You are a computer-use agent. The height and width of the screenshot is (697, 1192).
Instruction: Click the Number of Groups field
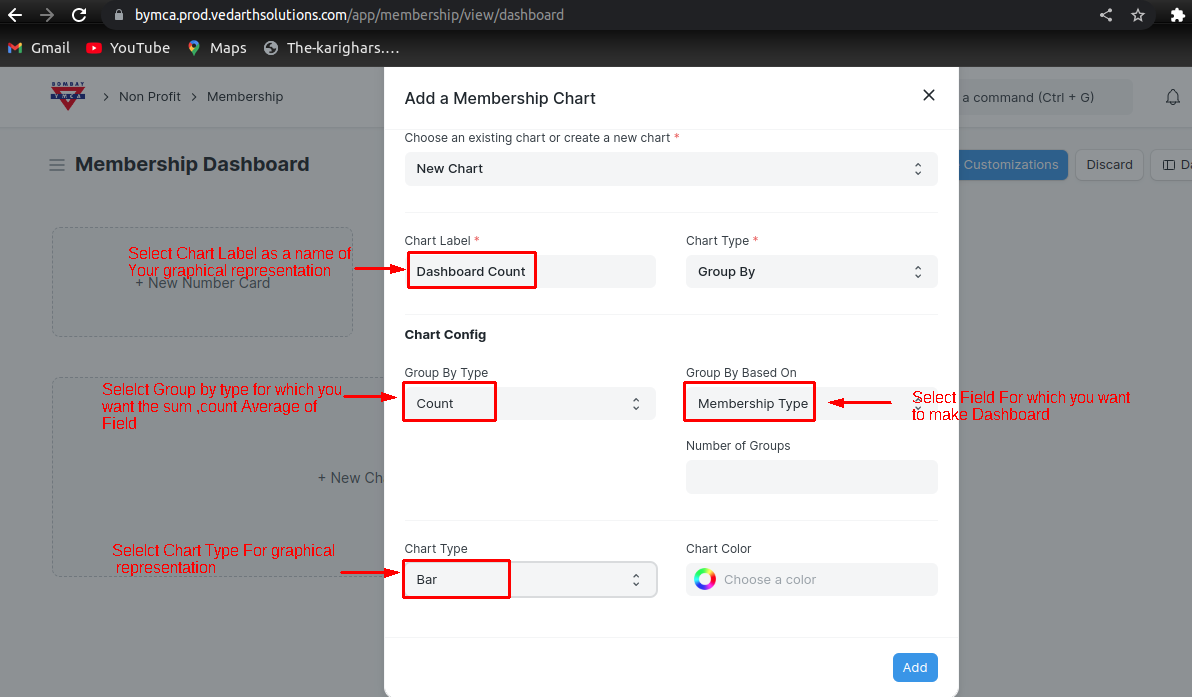click(x=811, y=477)
